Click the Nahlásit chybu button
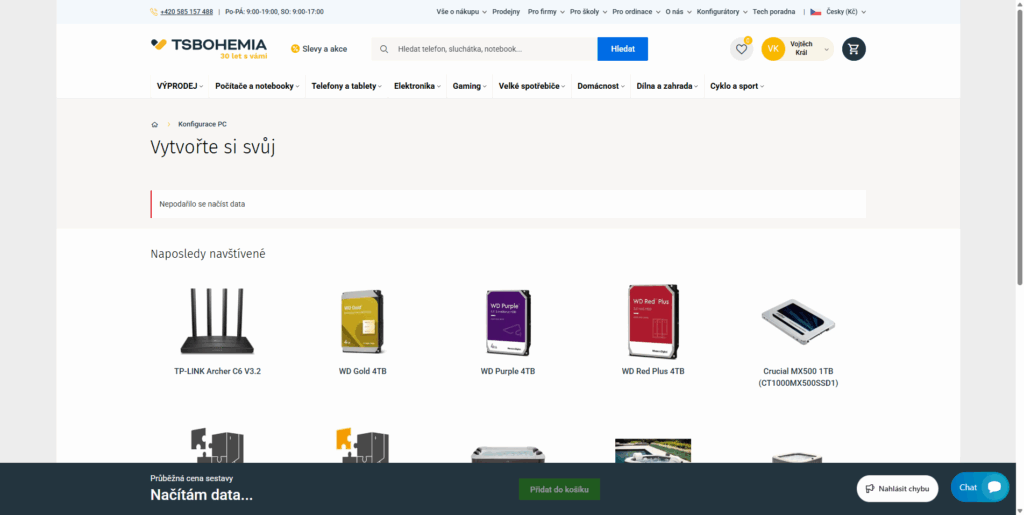 click(897, 489)
